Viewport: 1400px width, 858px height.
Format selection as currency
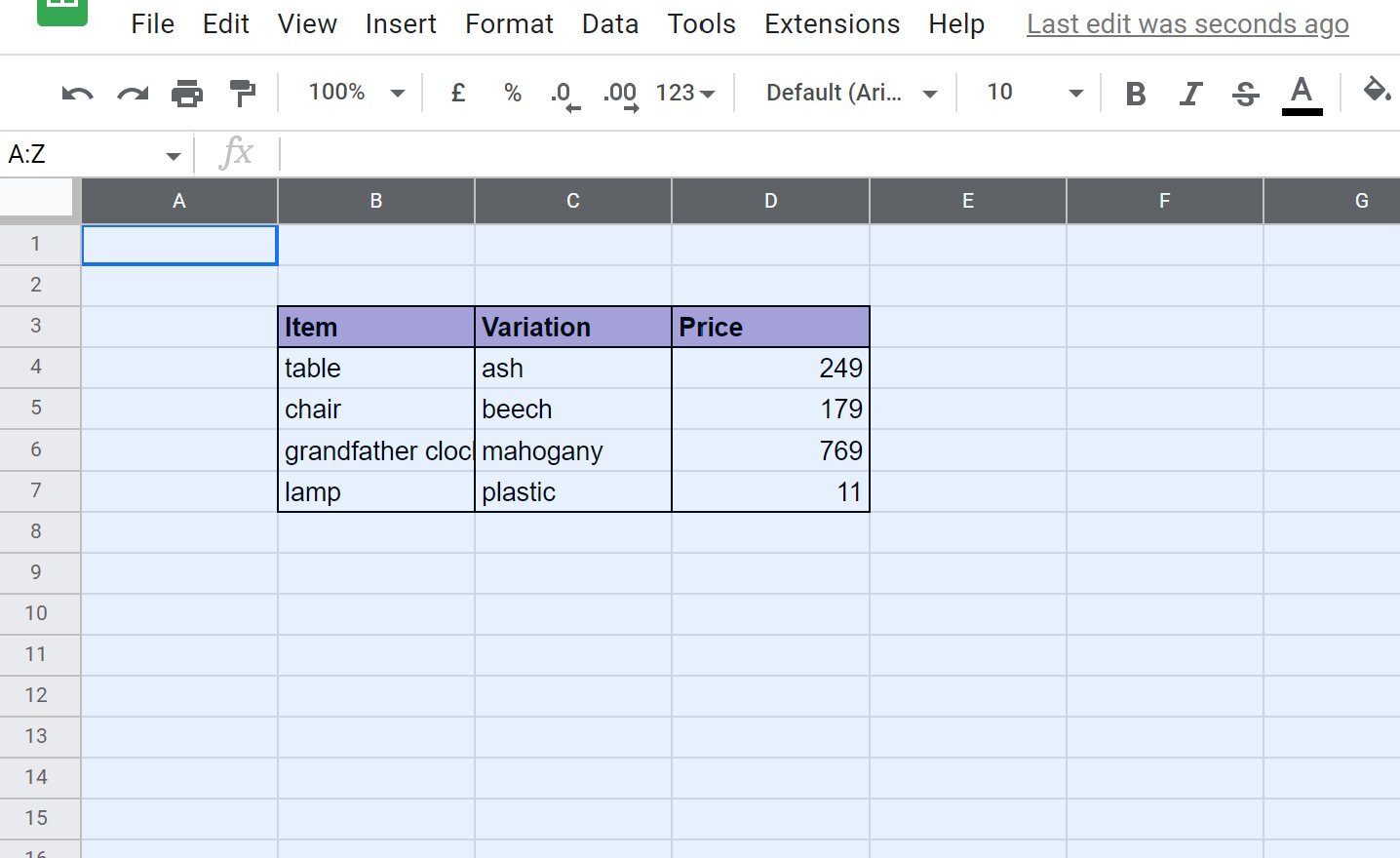click(x=457, y=93)
